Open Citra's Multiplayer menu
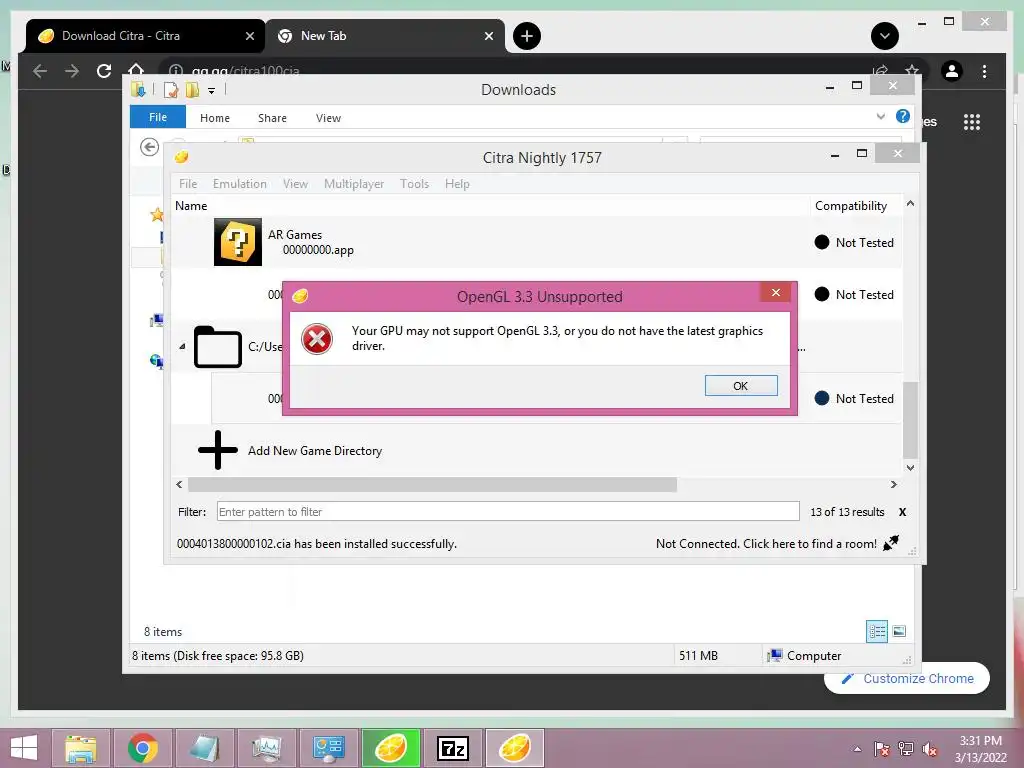 [354, 184]
